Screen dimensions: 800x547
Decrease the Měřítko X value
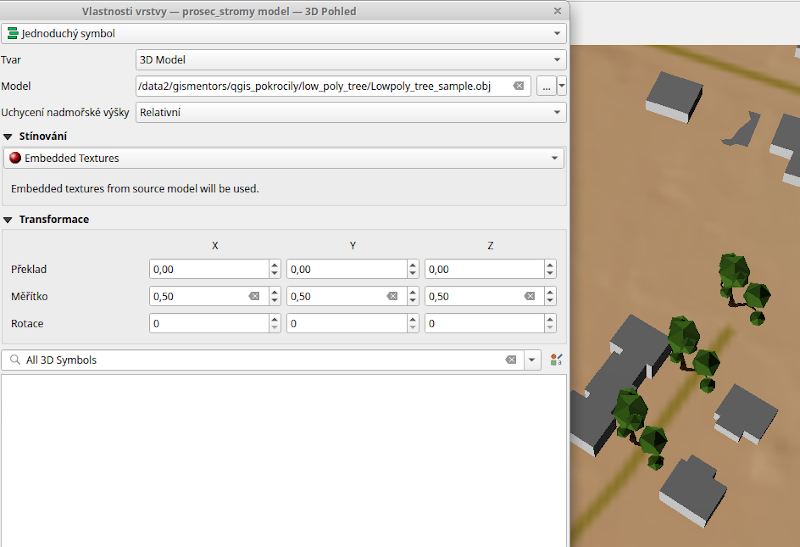click(275, 301)
